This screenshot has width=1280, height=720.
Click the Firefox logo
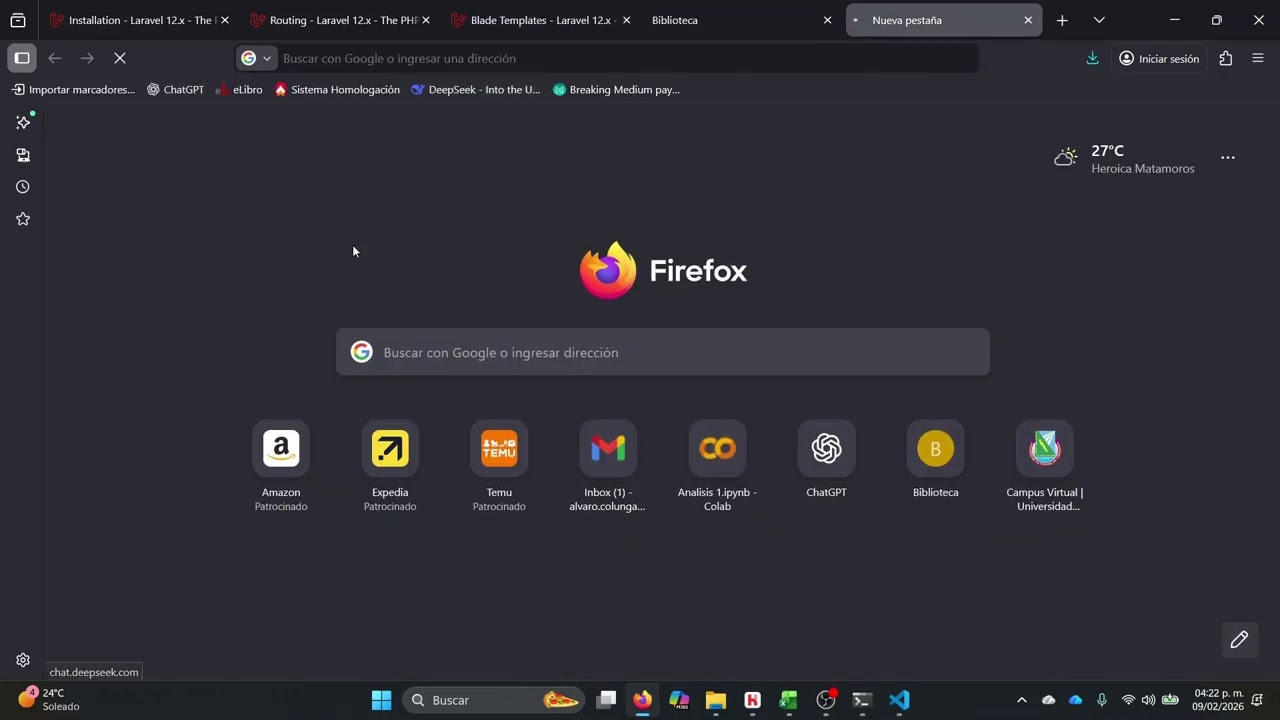(663, 271)
